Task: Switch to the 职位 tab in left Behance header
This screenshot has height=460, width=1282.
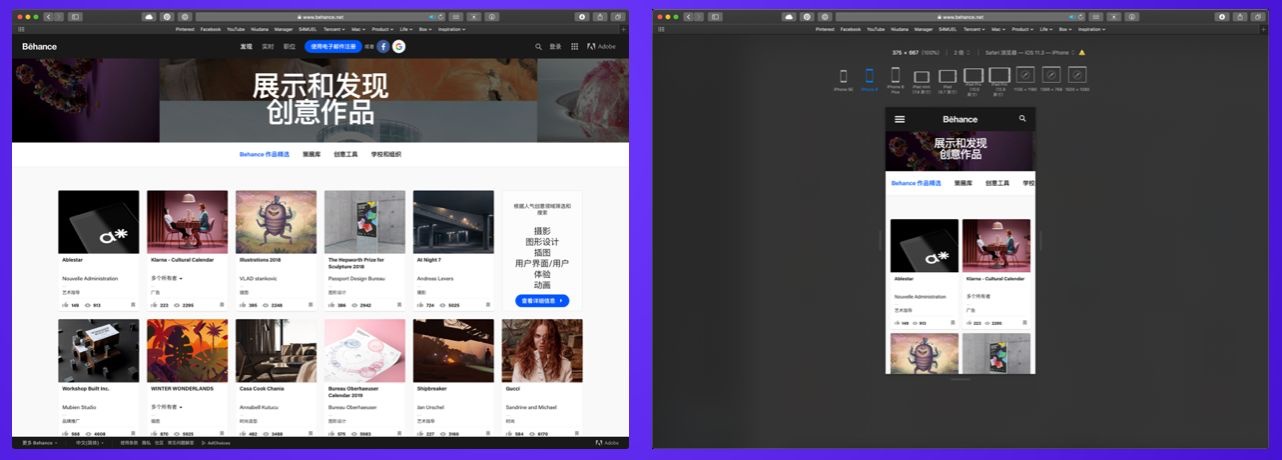Action: pyautogui.click(x=289, y=46)
